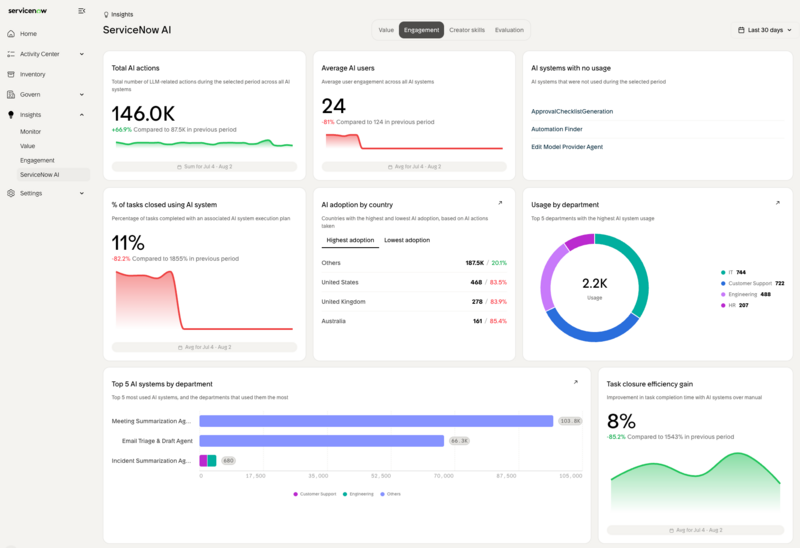Open ApprovalChecklistGeneration link
The width and height of the screenshot is (800, 548).
coord(572,111)
